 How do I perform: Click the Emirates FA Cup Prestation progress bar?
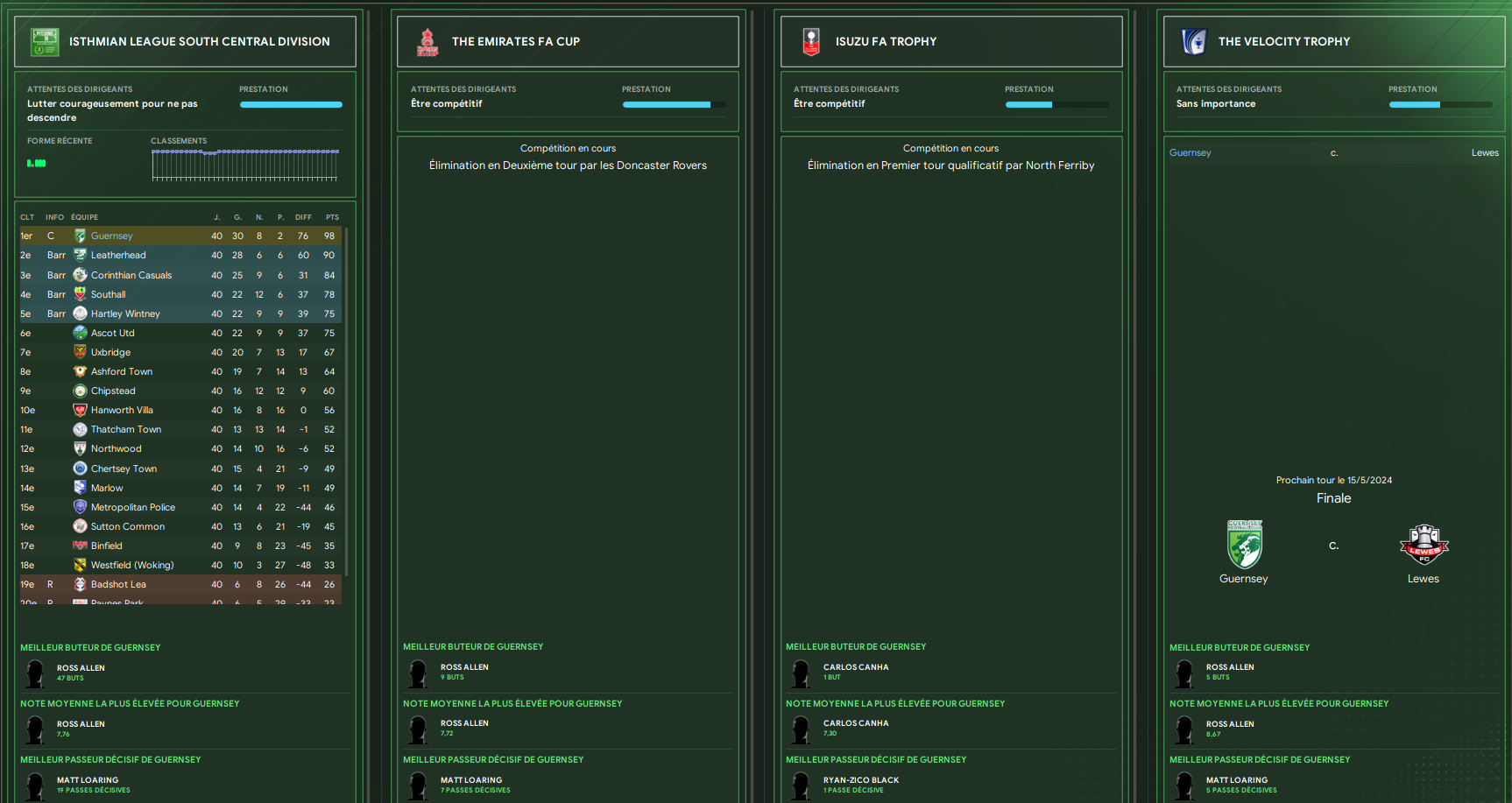coord(674,104)
